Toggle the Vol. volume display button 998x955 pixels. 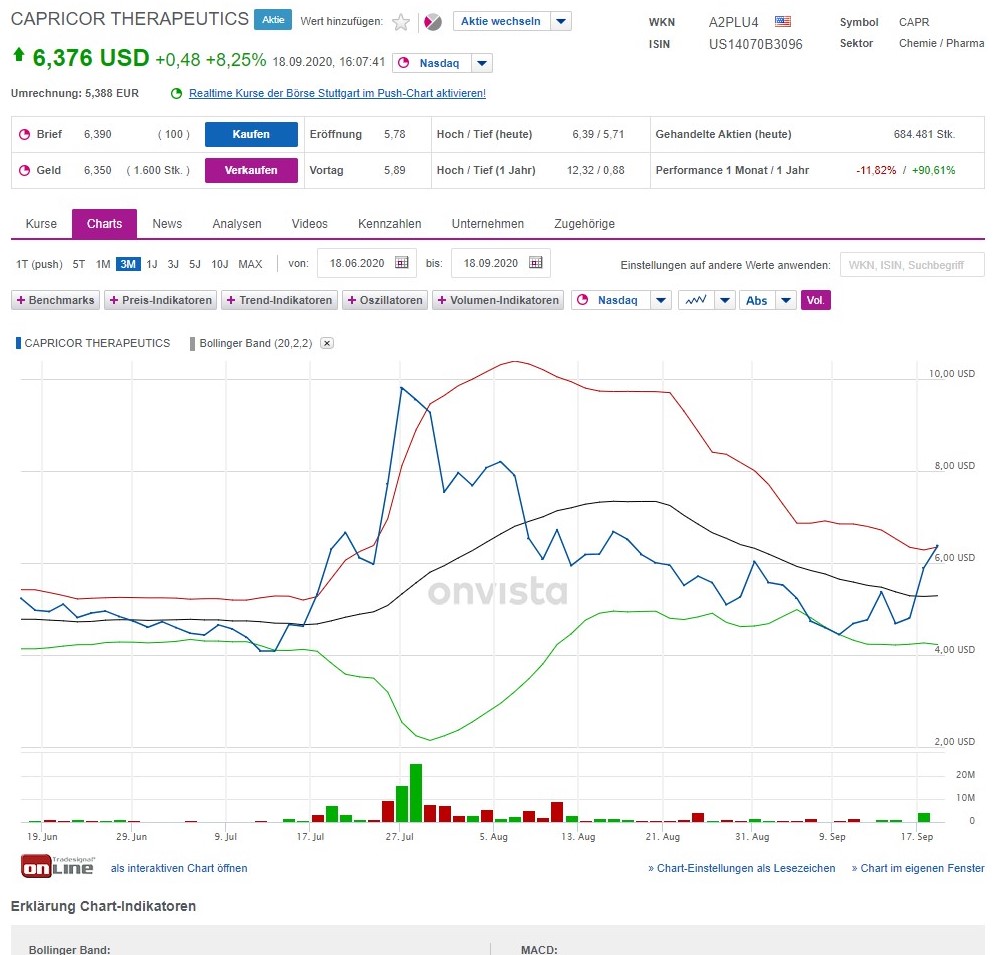(x=816, y=299)
